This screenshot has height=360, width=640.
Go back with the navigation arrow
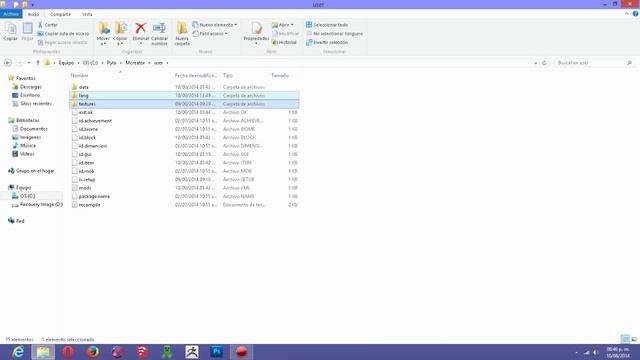tap(8, 63)
